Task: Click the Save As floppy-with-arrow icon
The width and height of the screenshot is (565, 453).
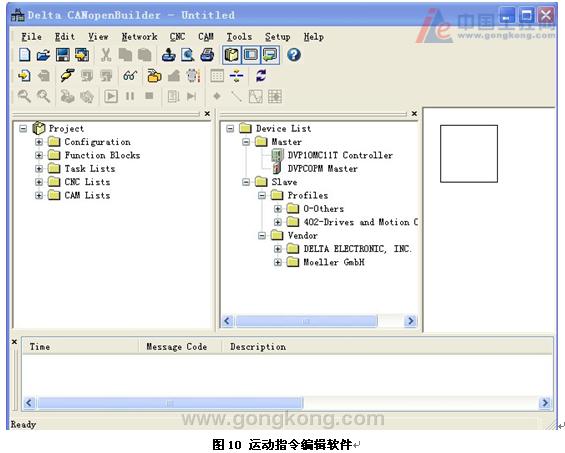Action: pyautogui.click(x=82, y=55)
